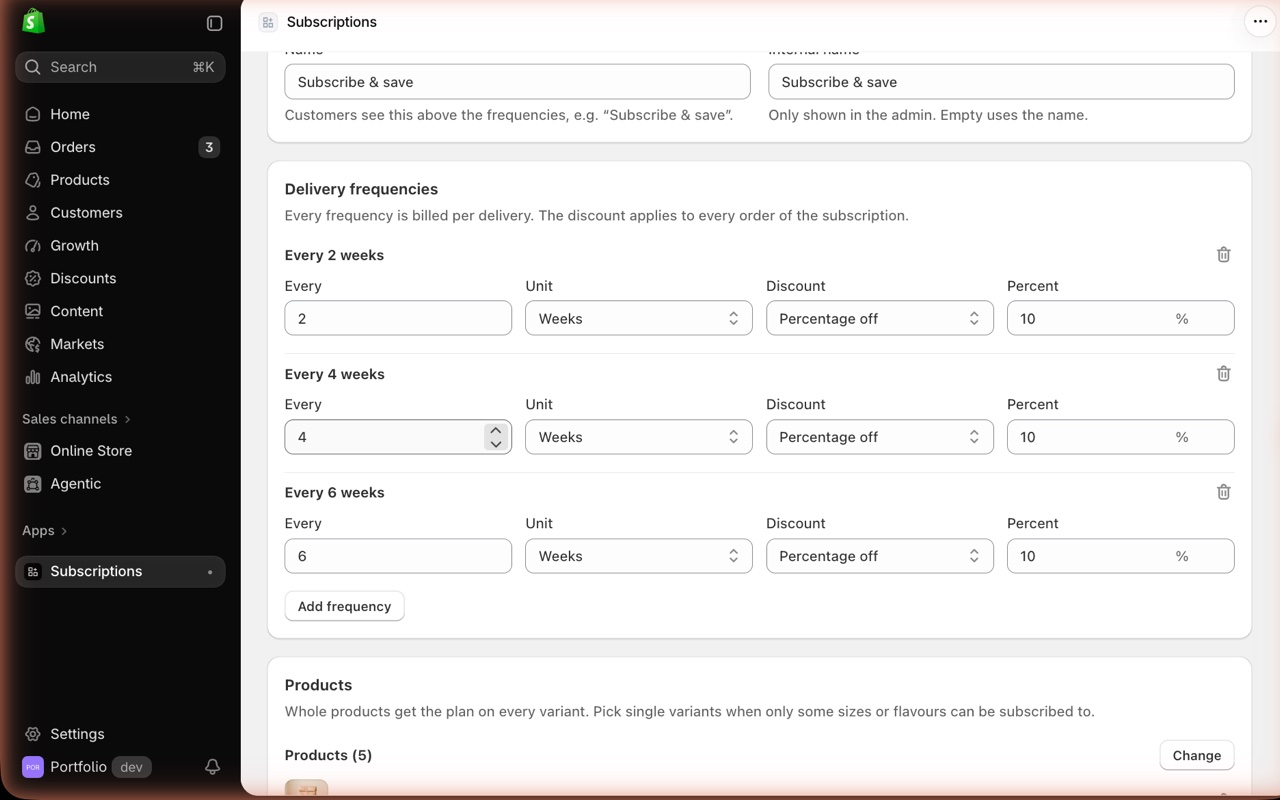1280x800 pixels.
Task: Open the Products section in sidebar
Action: 120,180
